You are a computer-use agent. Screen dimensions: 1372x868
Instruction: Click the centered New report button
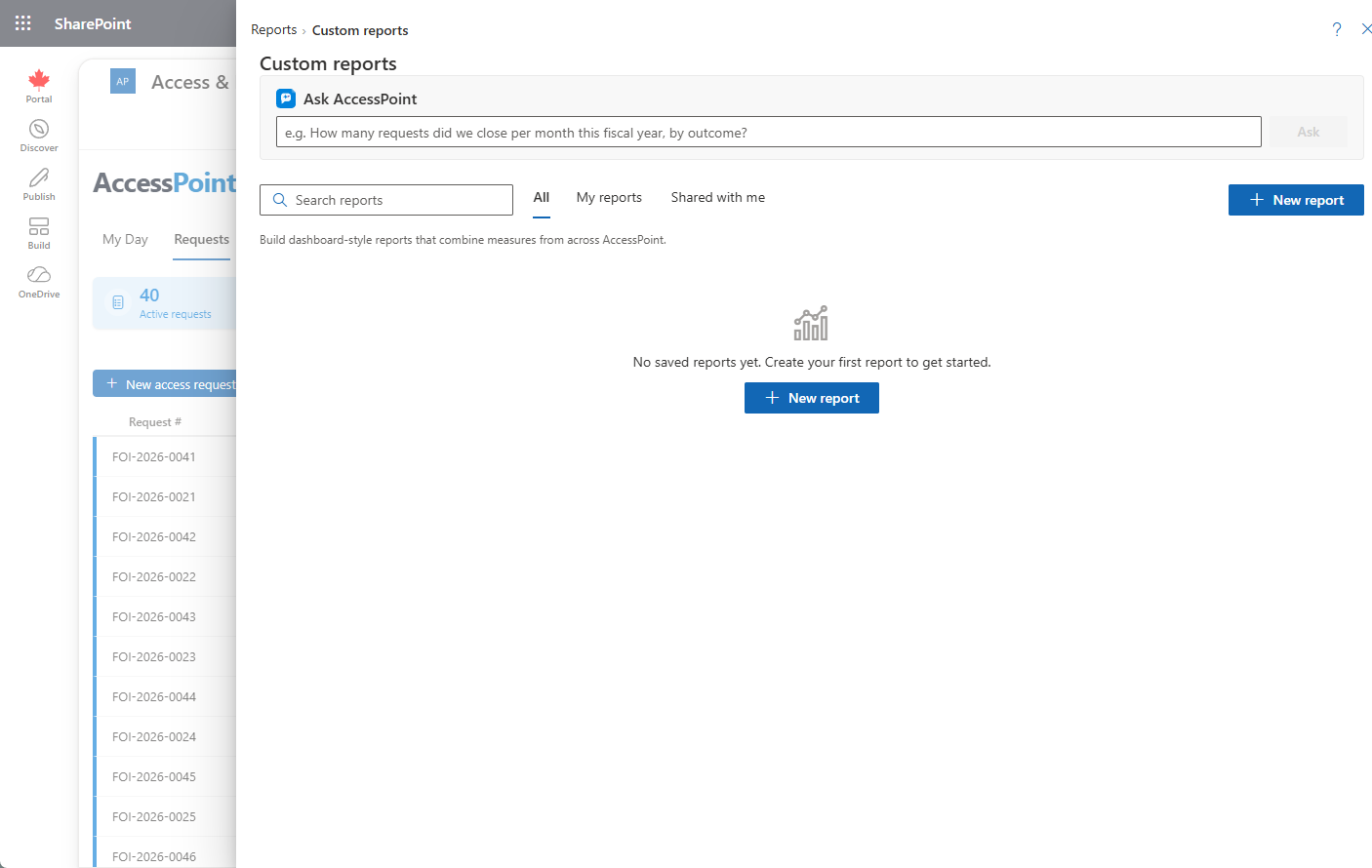tap(812, 398)
